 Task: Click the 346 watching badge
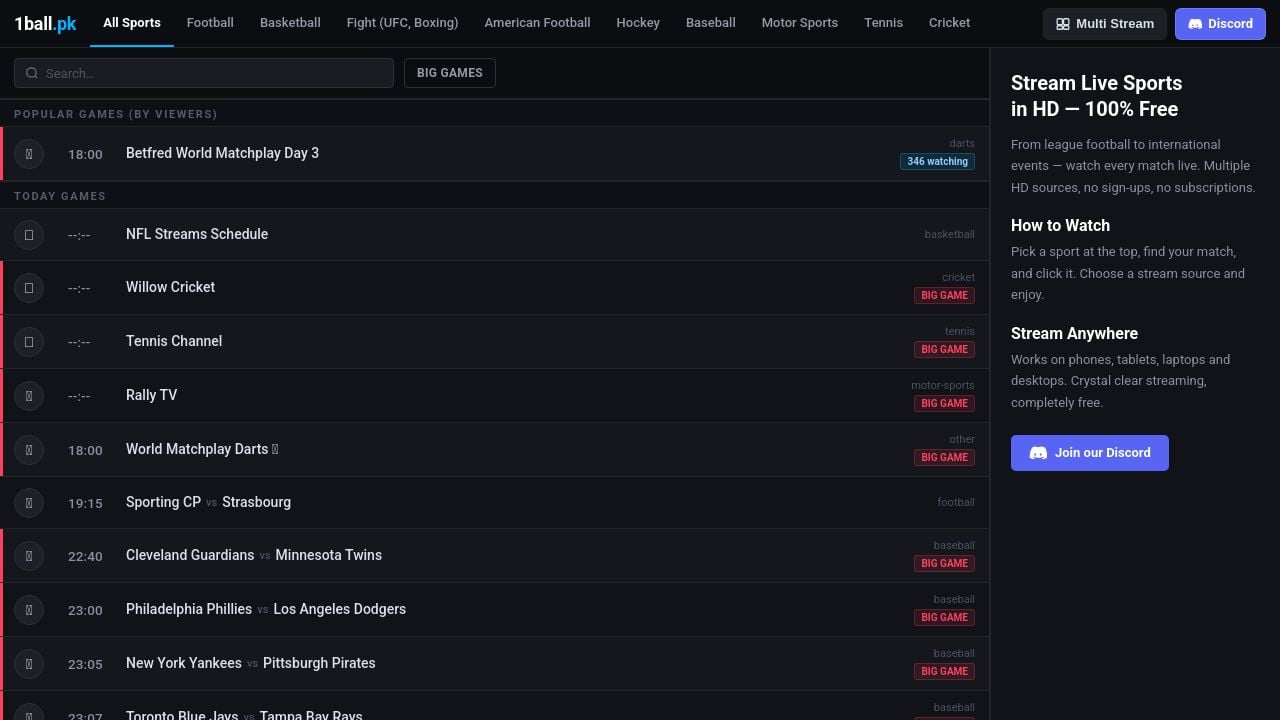point(937,162)
